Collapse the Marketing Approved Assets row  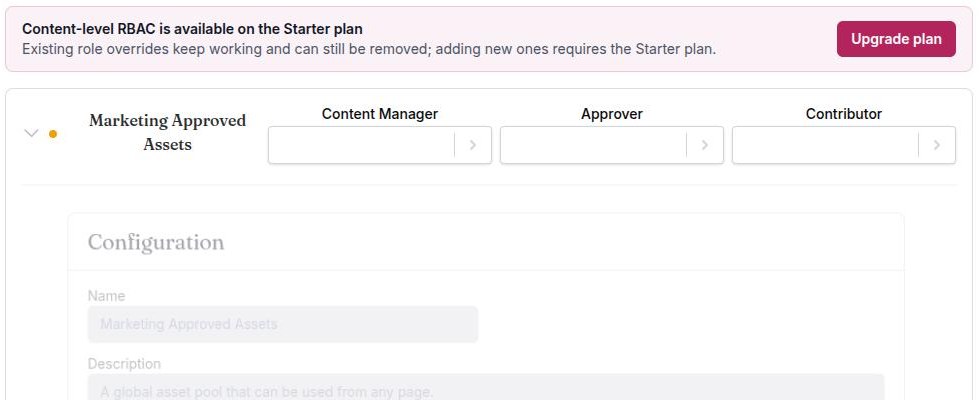tap(31, 133)
